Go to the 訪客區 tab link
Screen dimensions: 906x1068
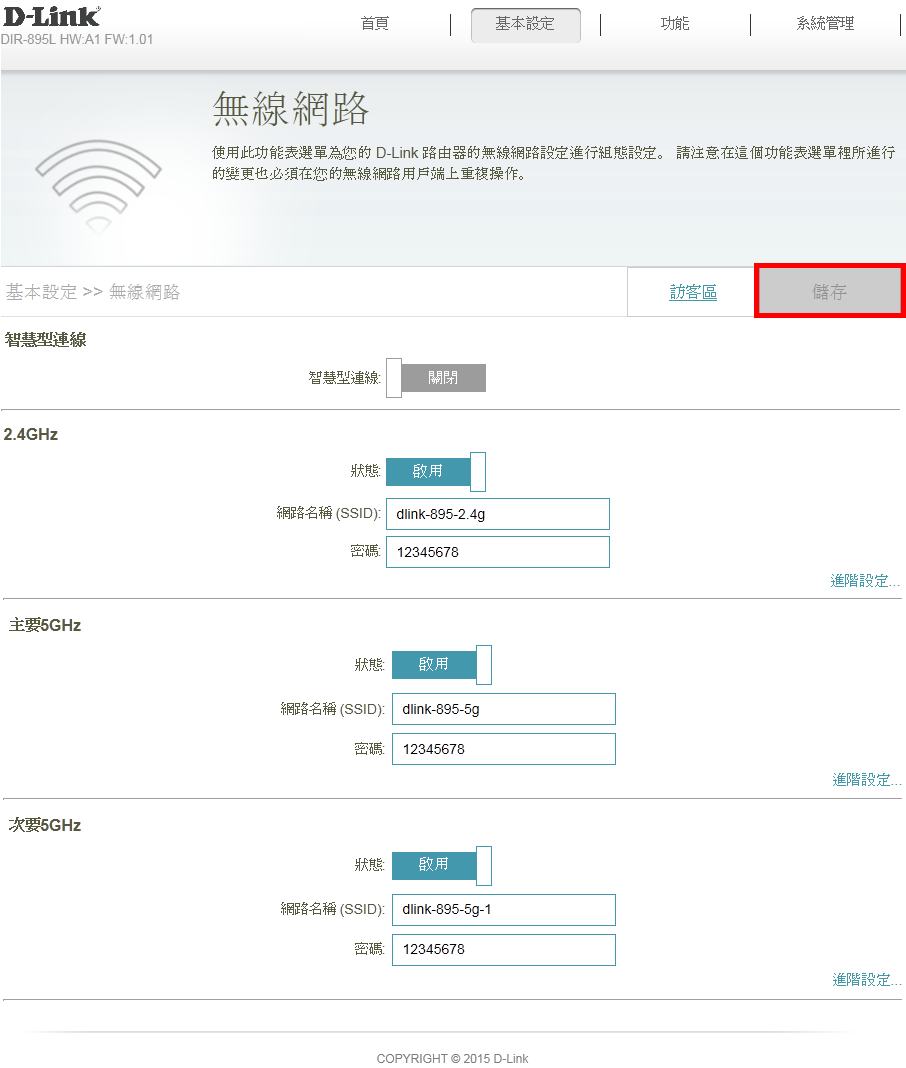click(x=693, y=293)
